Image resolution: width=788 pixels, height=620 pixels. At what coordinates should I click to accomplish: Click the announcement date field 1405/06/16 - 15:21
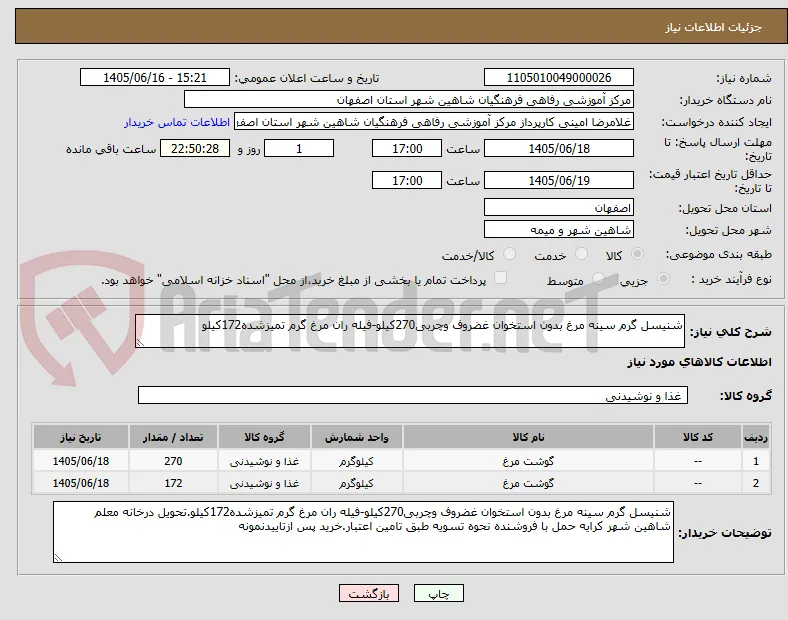coord(155,77)
